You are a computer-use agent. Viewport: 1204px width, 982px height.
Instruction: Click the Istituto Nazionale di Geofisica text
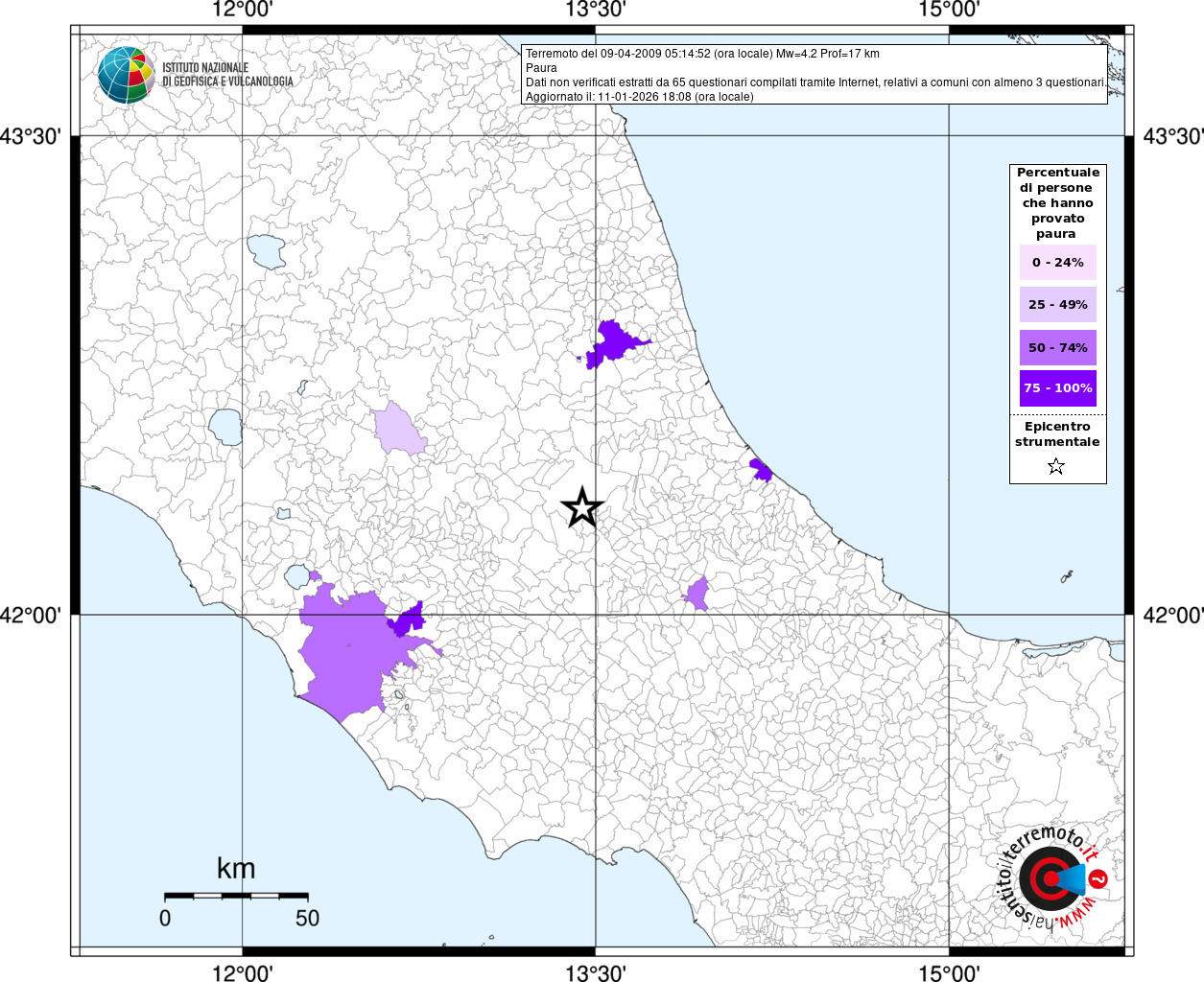(227, 75)
